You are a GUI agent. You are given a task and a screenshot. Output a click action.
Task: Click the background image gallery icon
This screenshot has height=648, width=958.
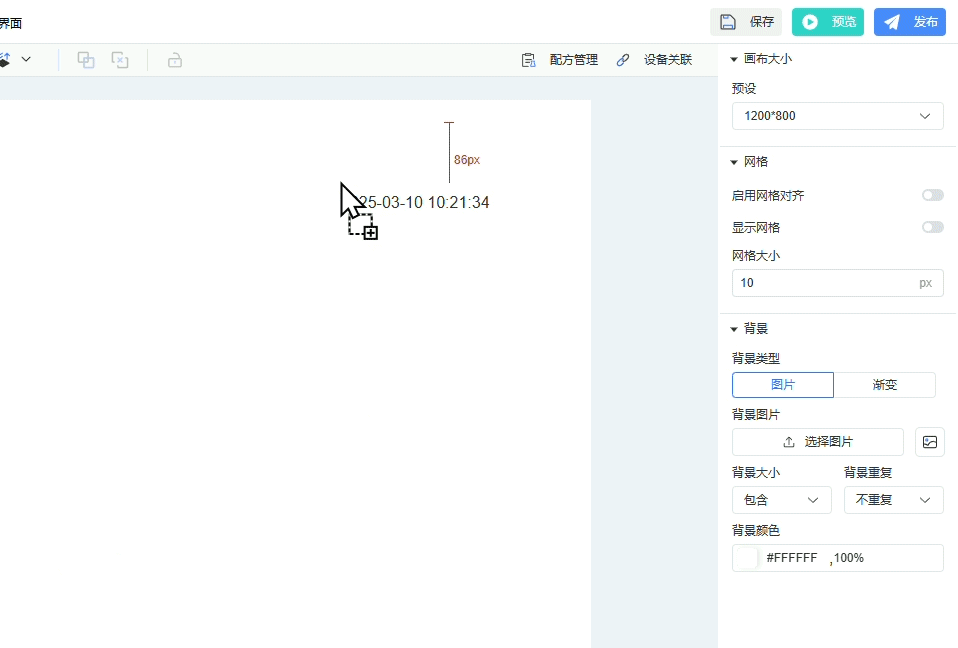point(930,442)
